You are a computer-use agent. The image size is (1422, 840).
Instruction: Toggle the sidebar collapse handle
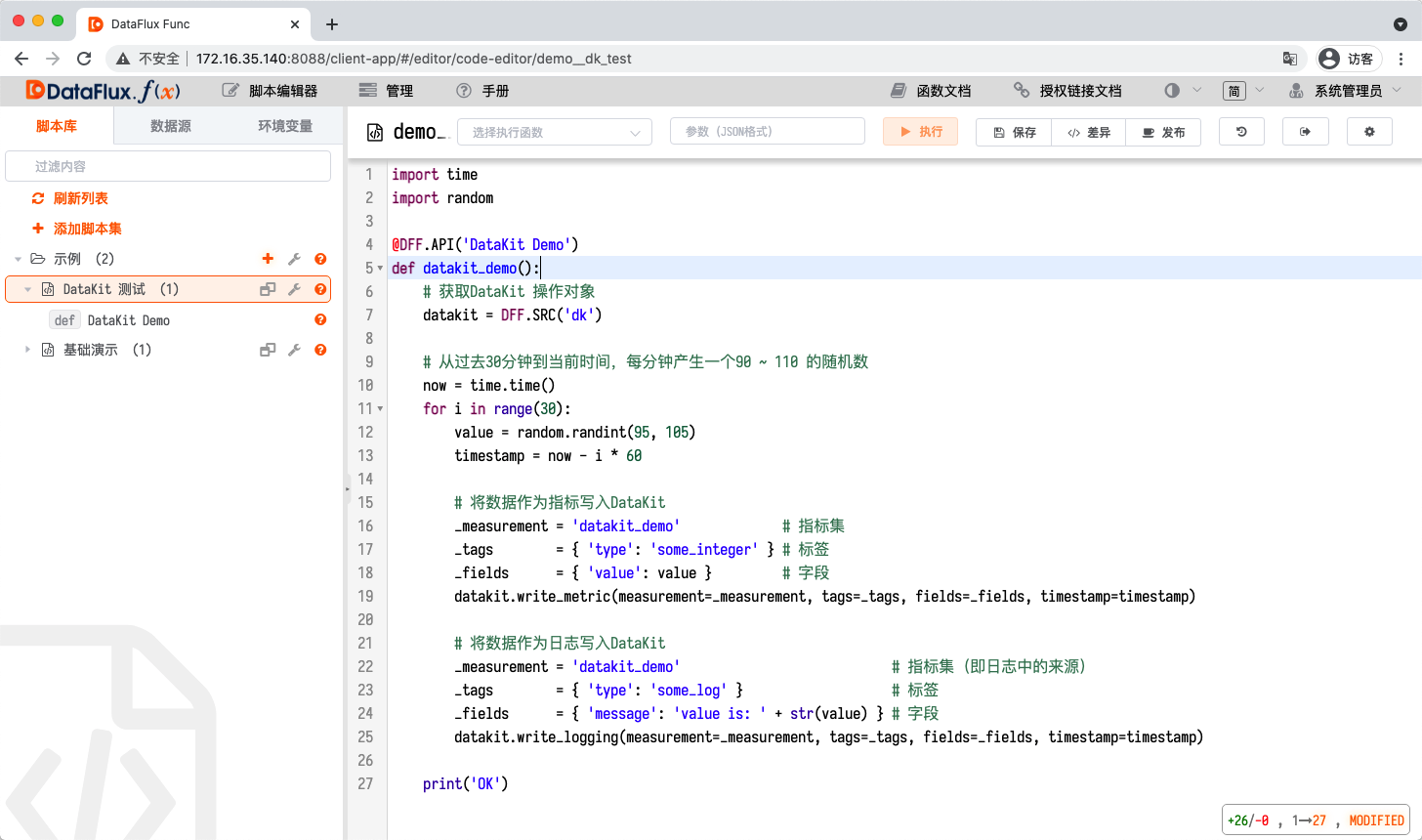click(x=347, y=489)
